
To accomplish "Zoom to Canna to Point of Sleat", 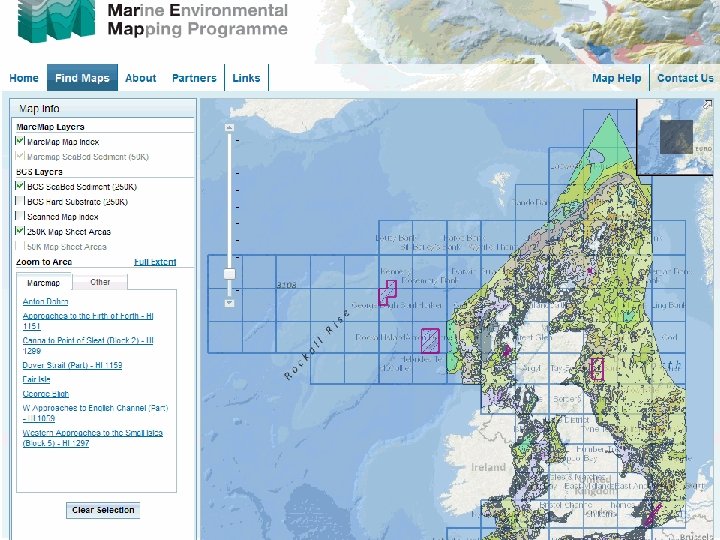I will click(88, 345).
